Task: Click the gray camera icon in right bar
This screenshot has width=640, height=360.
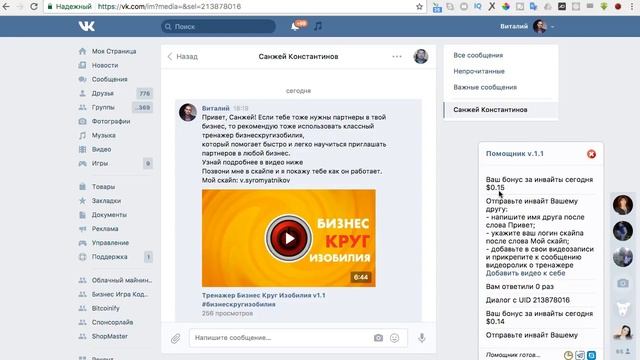Action: click(622, 283)
